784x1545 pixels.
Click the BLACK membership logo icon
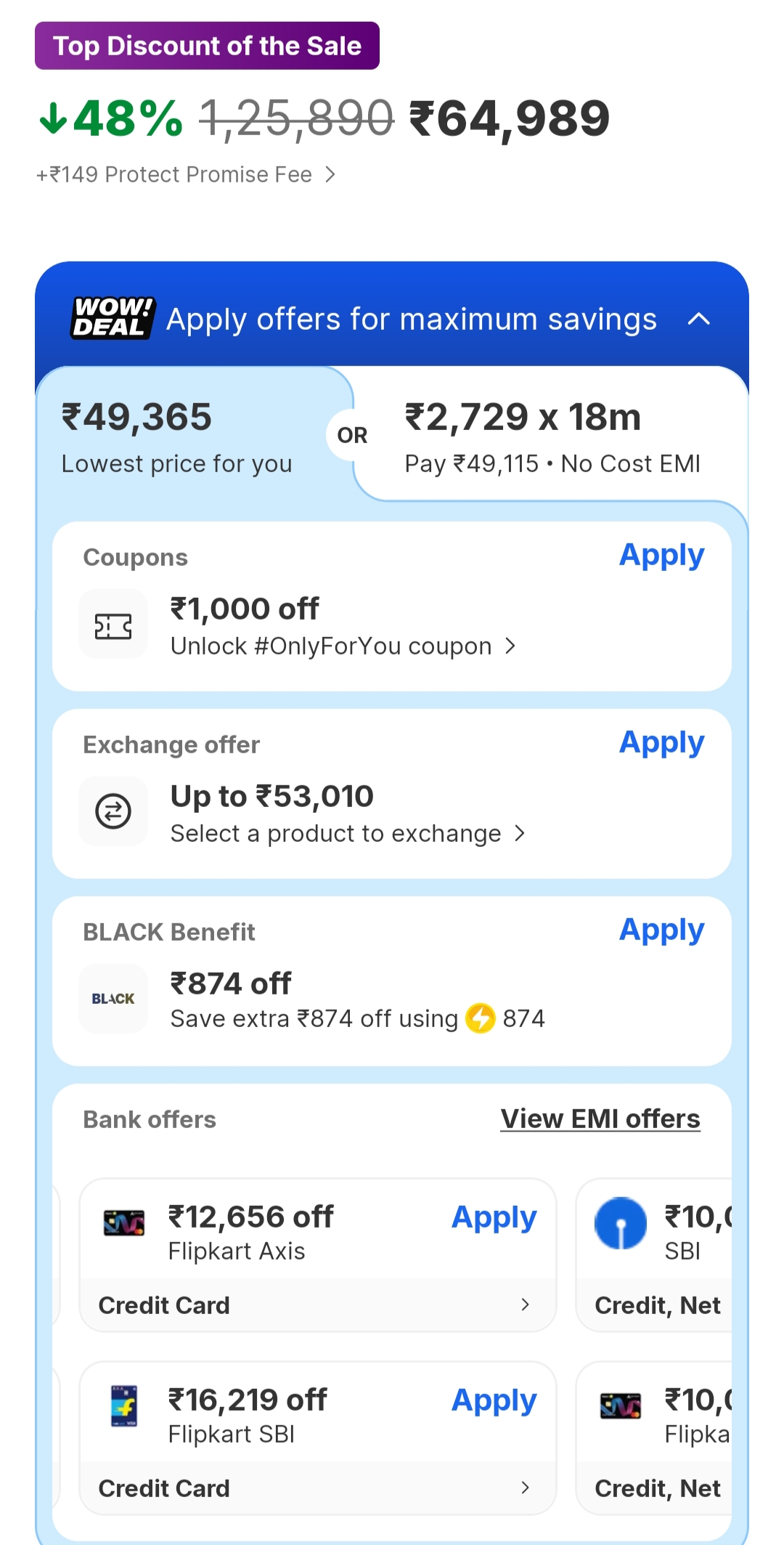tap(113, 999)
